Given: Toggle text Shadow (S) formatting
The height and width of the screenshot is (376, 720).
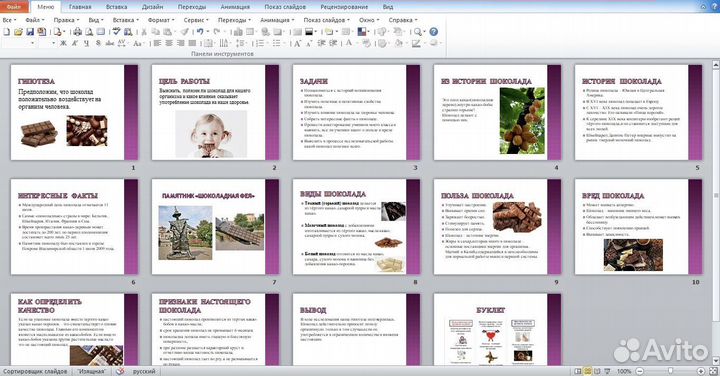Looking at the screenshot, I should (98, 43).
